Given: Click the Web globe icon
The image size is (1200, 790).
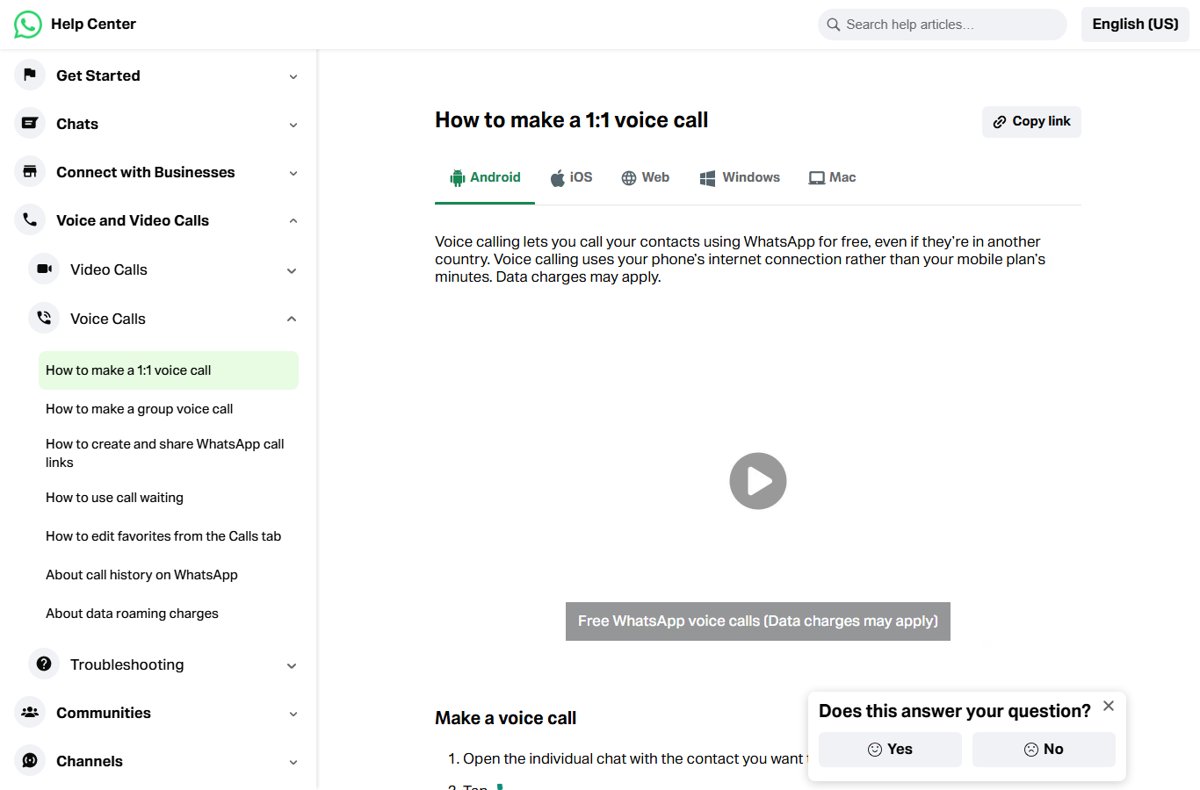Looking at the screenshot, I should 629,178.
